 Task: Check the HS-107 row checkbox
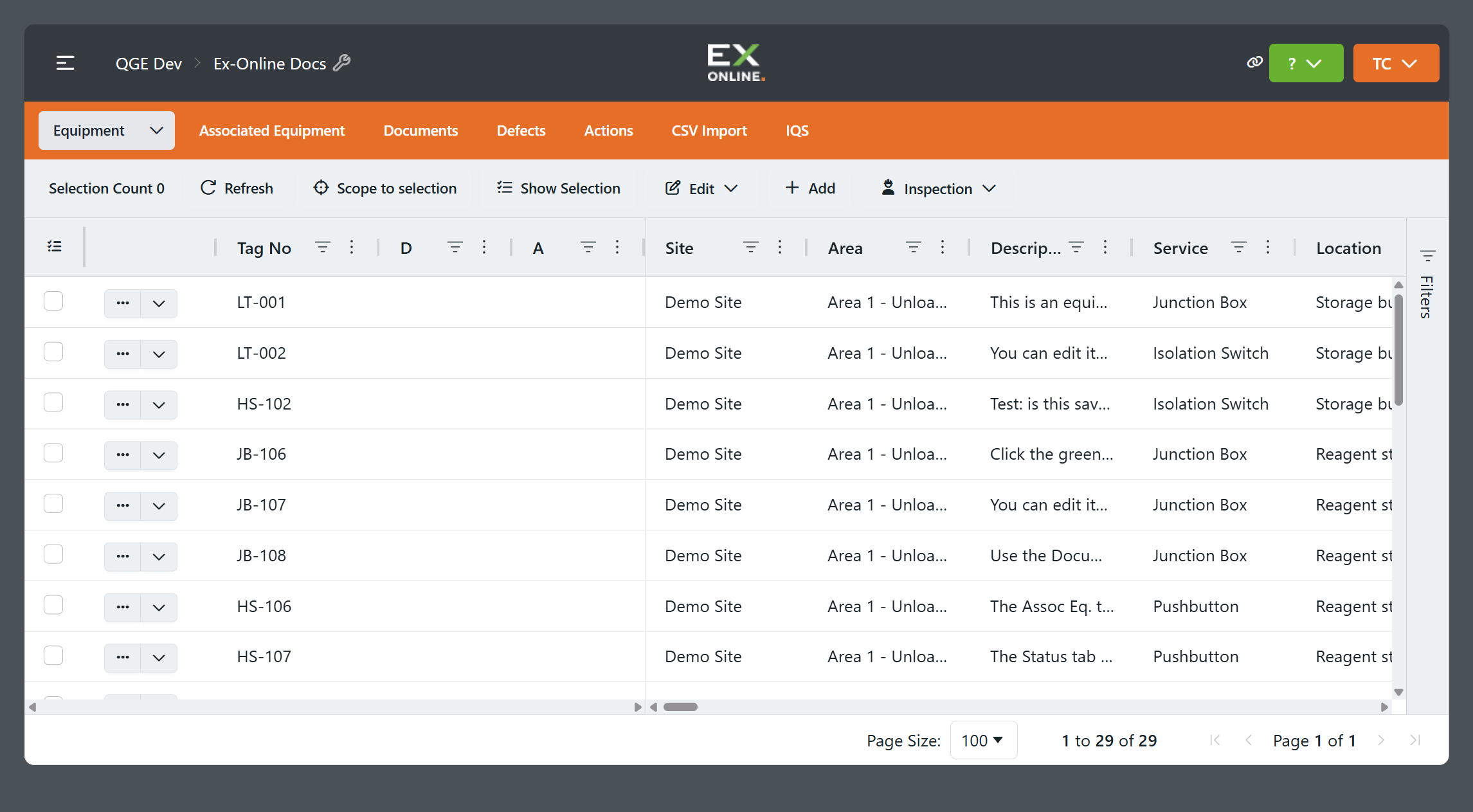(x=53, y=656)
